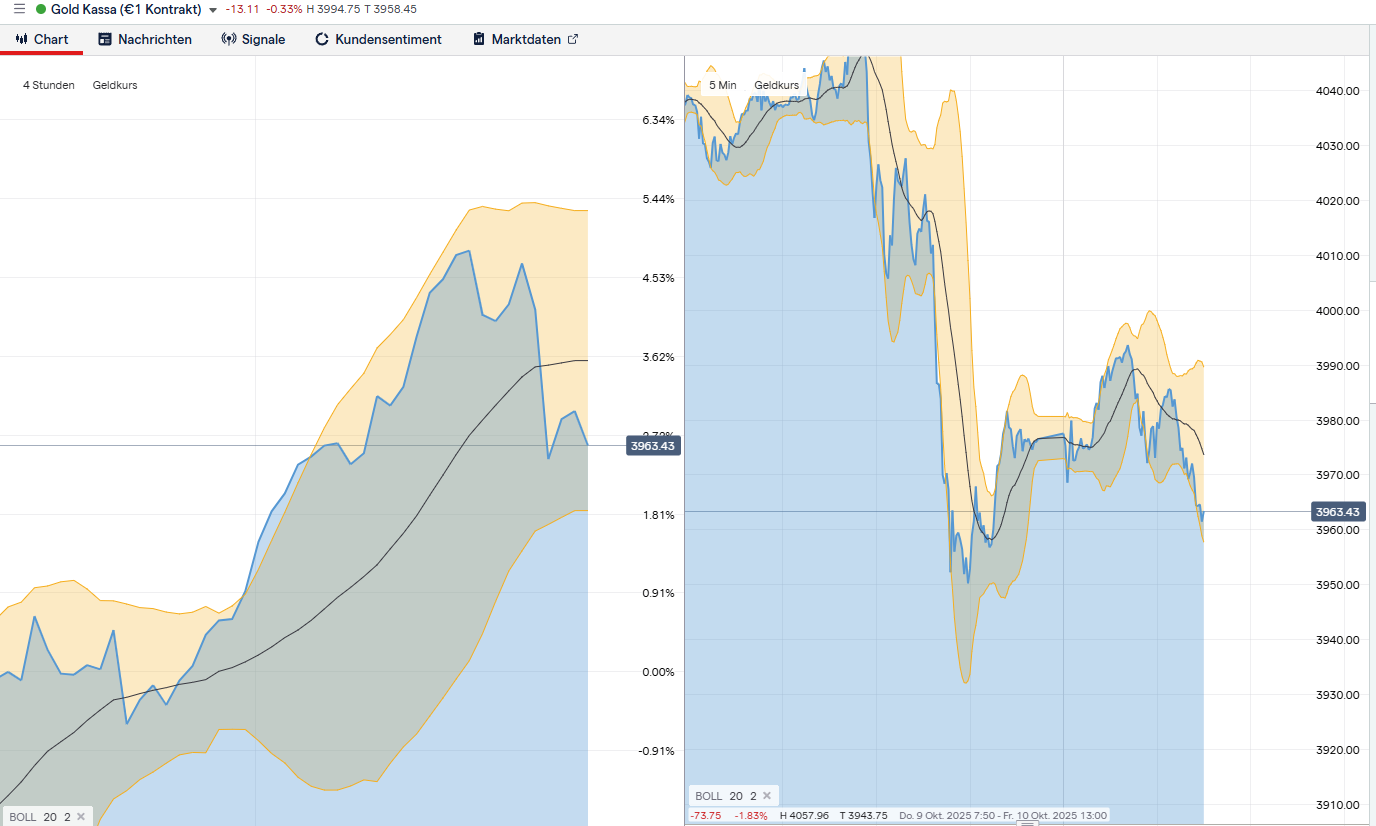Image resolution: width=1376 pixels, height=826 pixels.
Task: Click the 0.00% axis label
Action: coord(658,672)
